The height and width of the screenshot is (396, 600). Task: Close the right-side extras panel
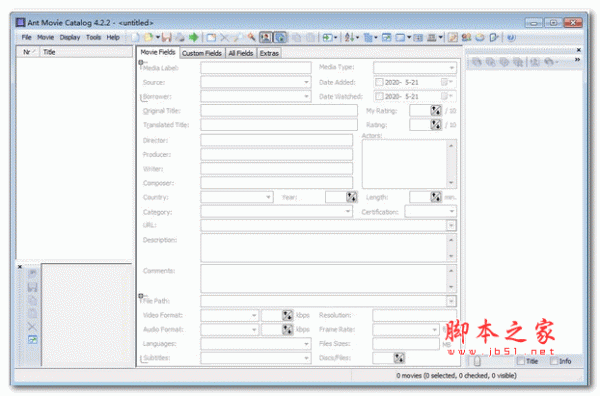[x=579, y=50]
